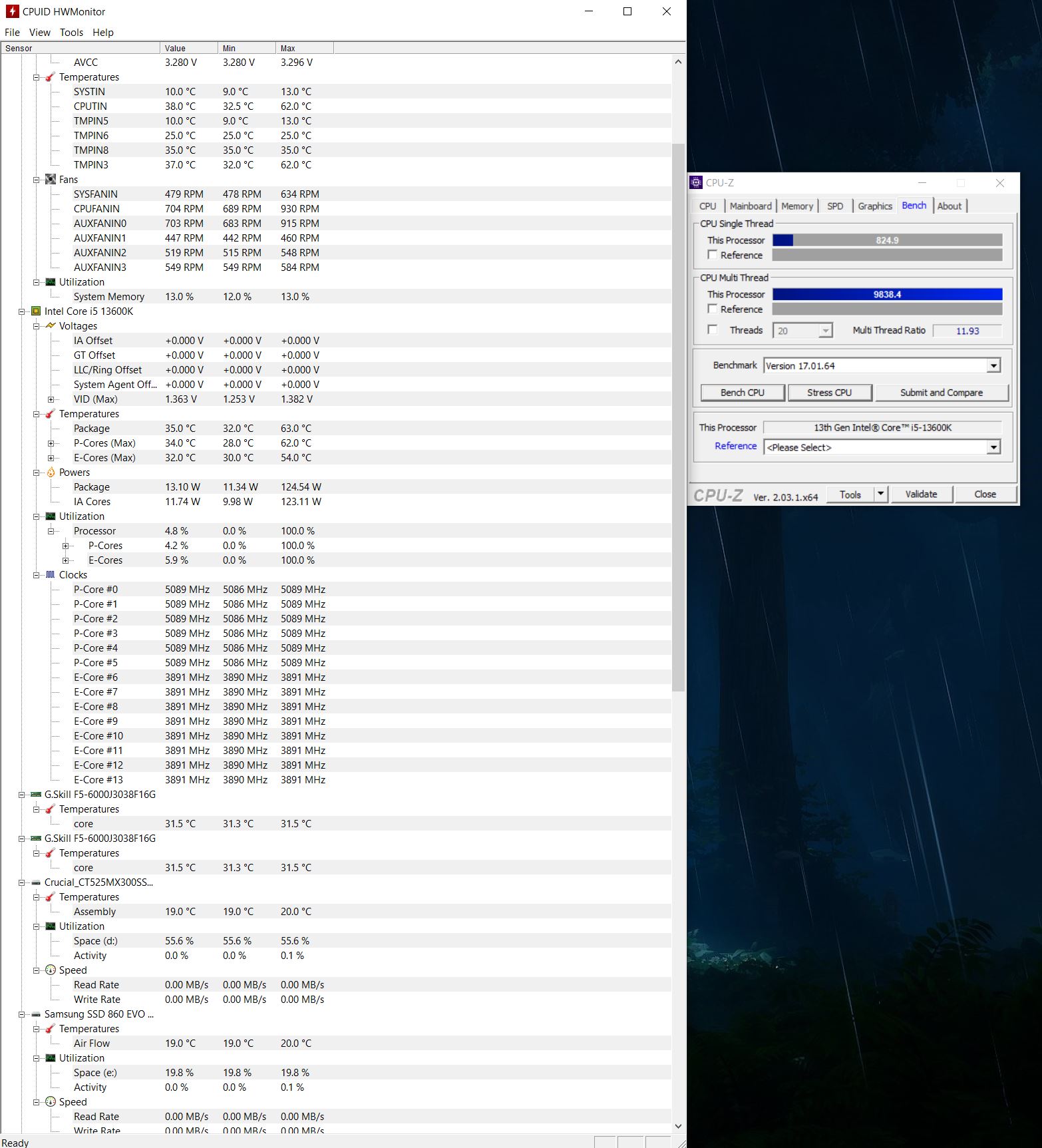Switch to the Memory tab in CPU-Z
The width and height of the screenshot is (1042, 1148).
click(797, 206)
